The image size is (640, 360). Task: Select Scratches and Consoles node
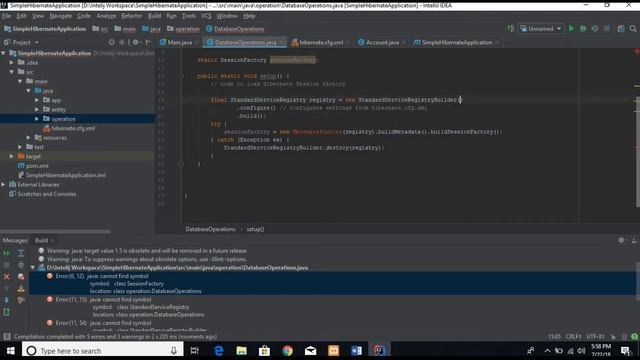click(47, 194)
